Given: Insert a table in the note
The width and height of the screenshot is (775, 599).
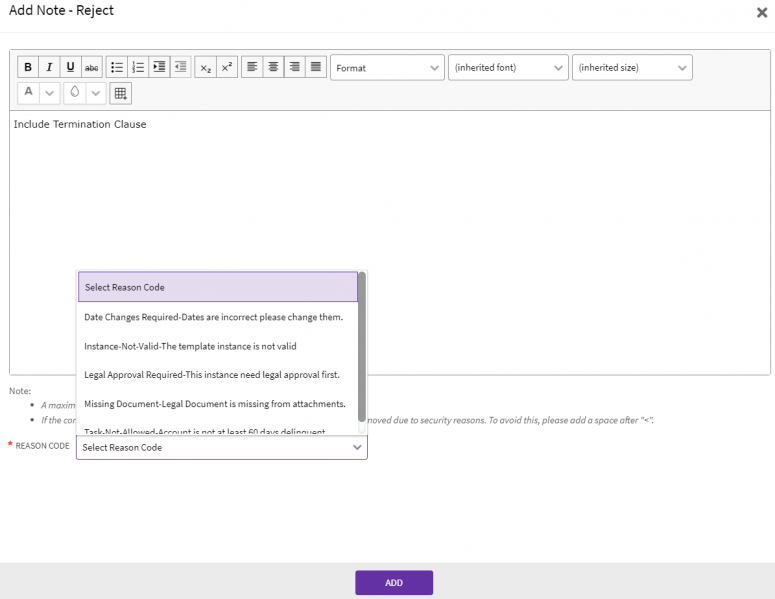Looking at the screenshot, I should tap(120, 93).
